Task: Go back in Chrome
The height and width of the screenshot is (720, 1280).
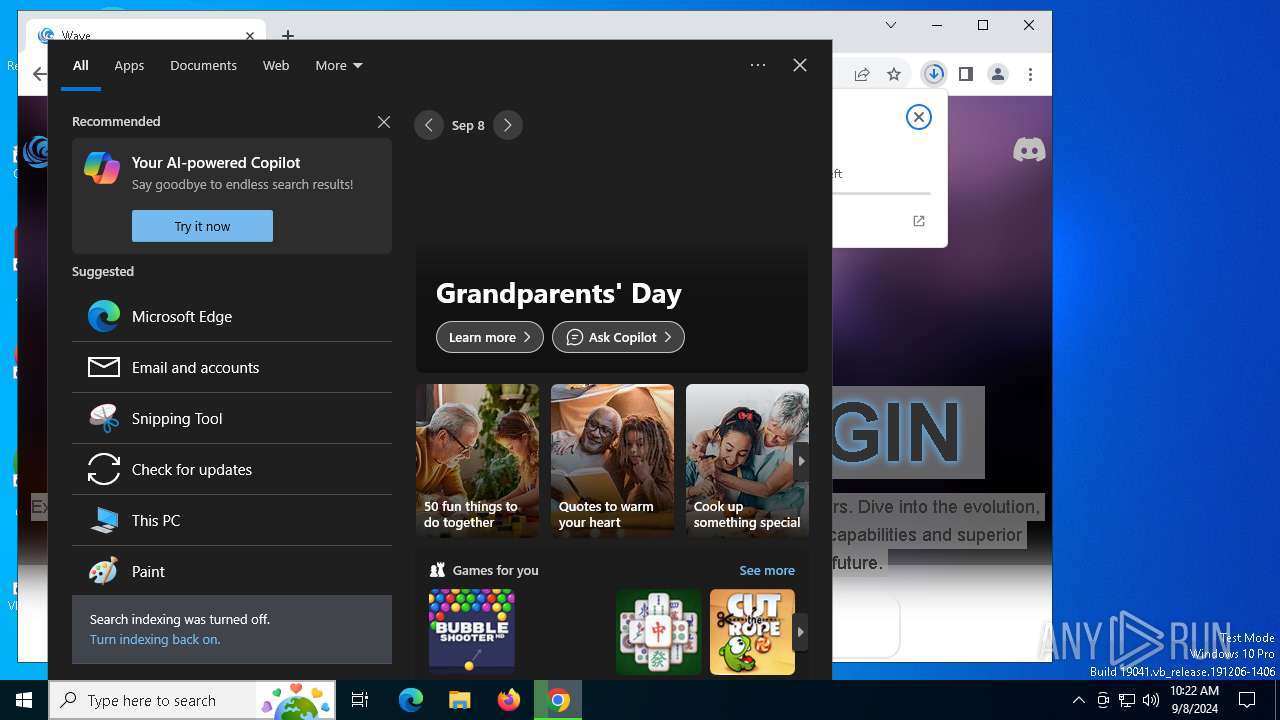Action: point(39,74)
